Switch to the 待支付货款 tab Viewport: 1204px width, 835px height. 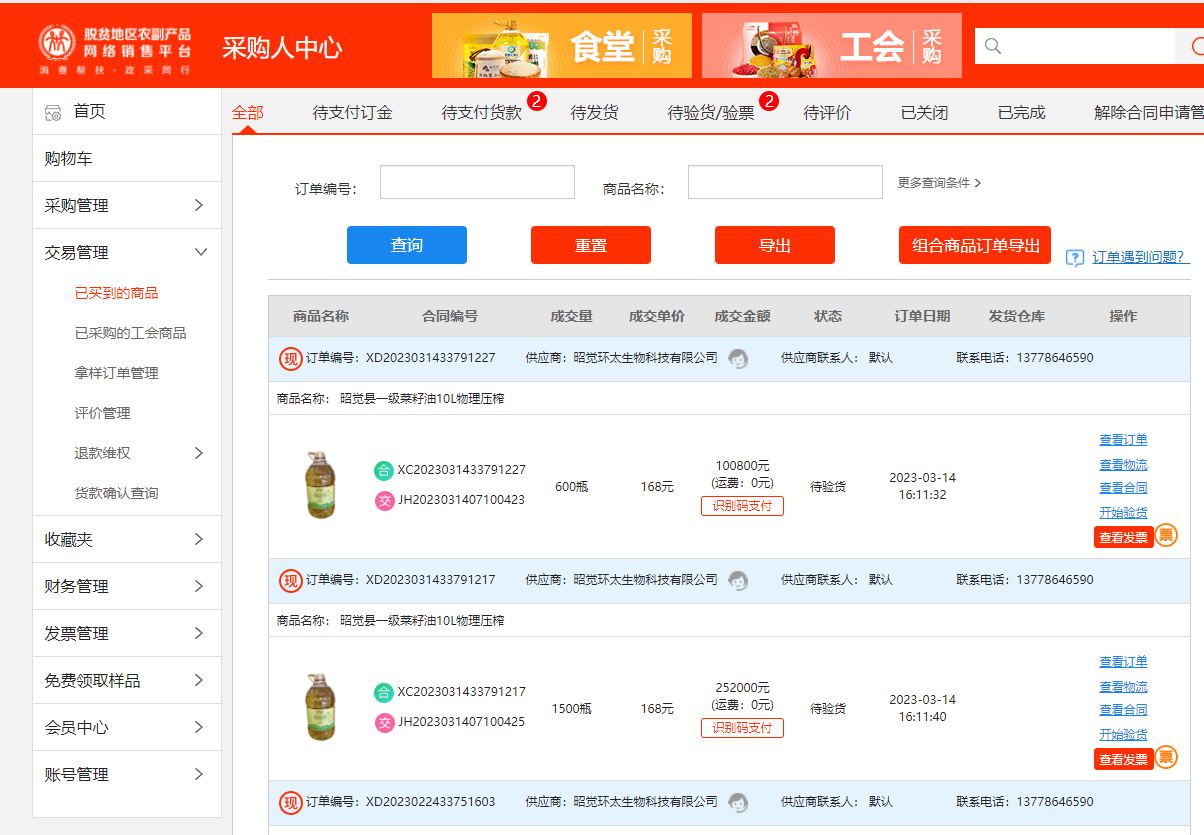482,113
